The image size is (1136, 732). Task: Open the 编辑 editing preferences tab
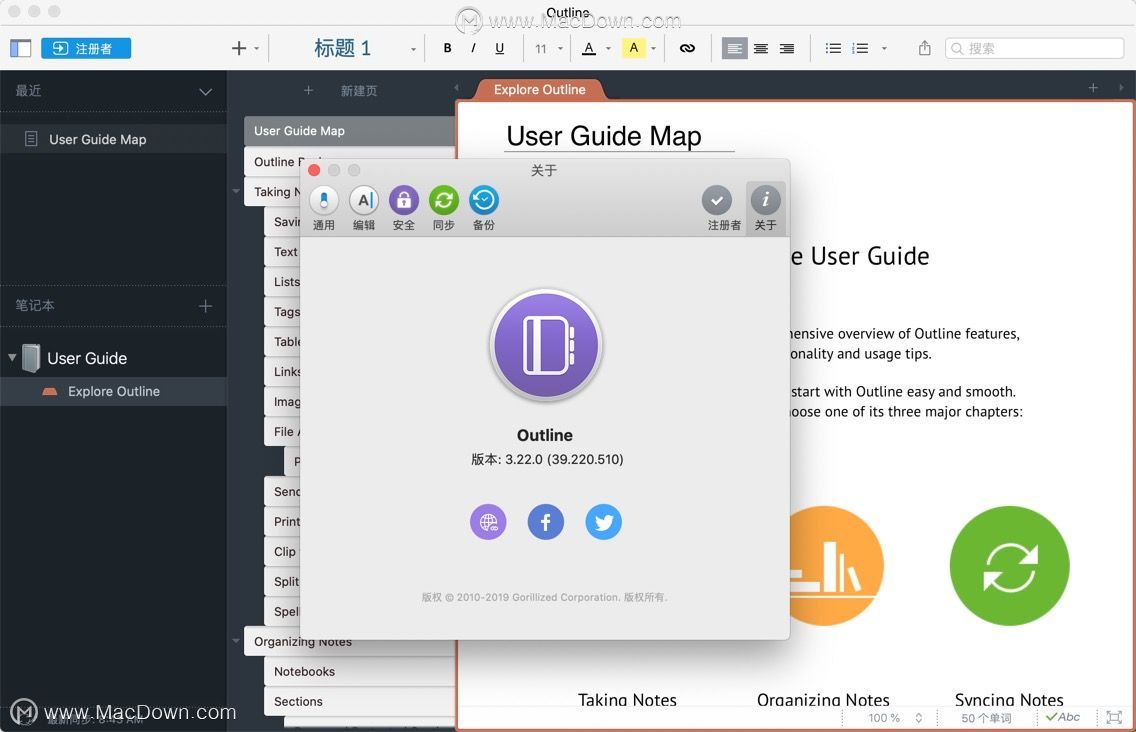point(364,208)
